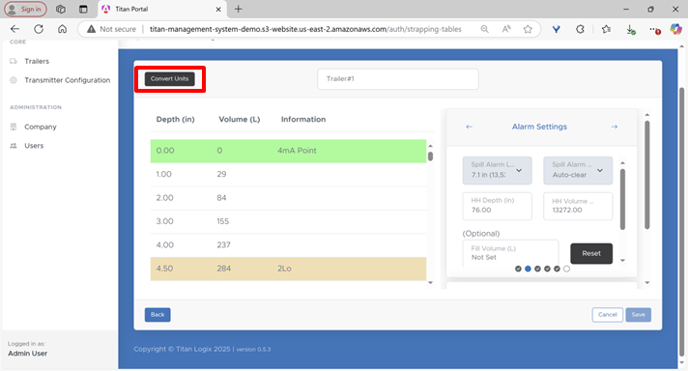Click the browser Back arrow
The image size is (688, 371).
[15, 29]
